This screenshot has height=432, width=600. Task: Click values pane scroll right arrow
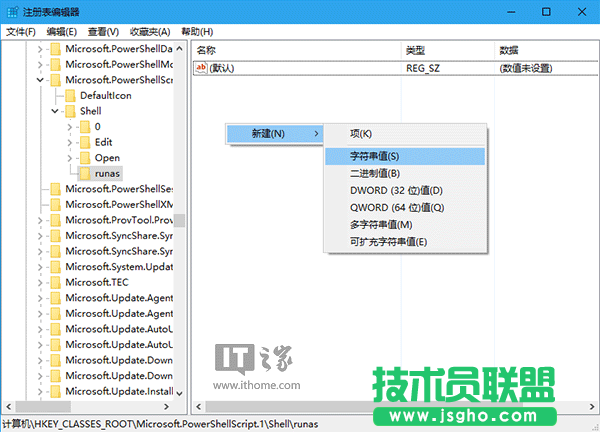592,406
